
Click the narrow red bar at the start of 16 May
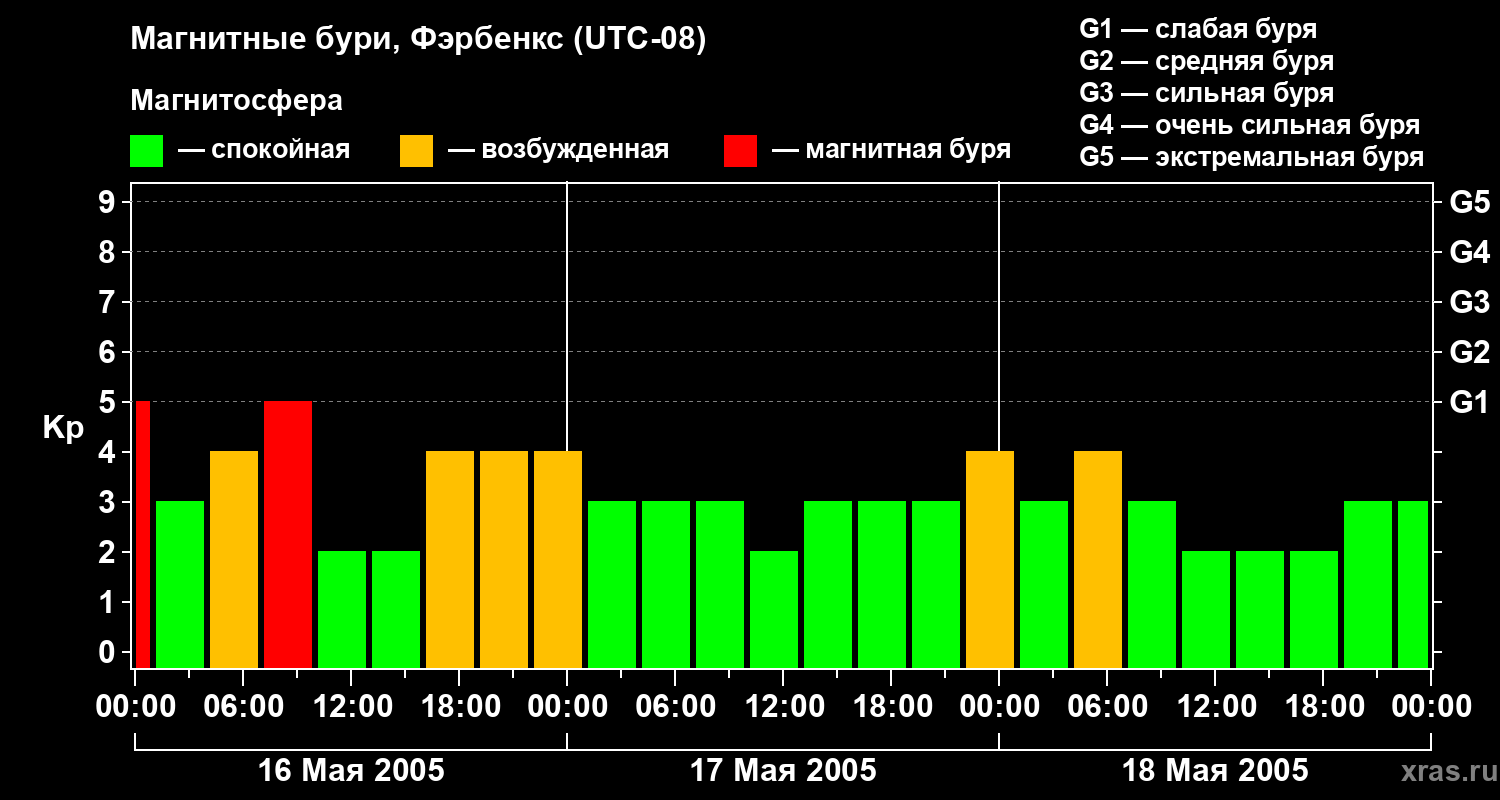142,534
